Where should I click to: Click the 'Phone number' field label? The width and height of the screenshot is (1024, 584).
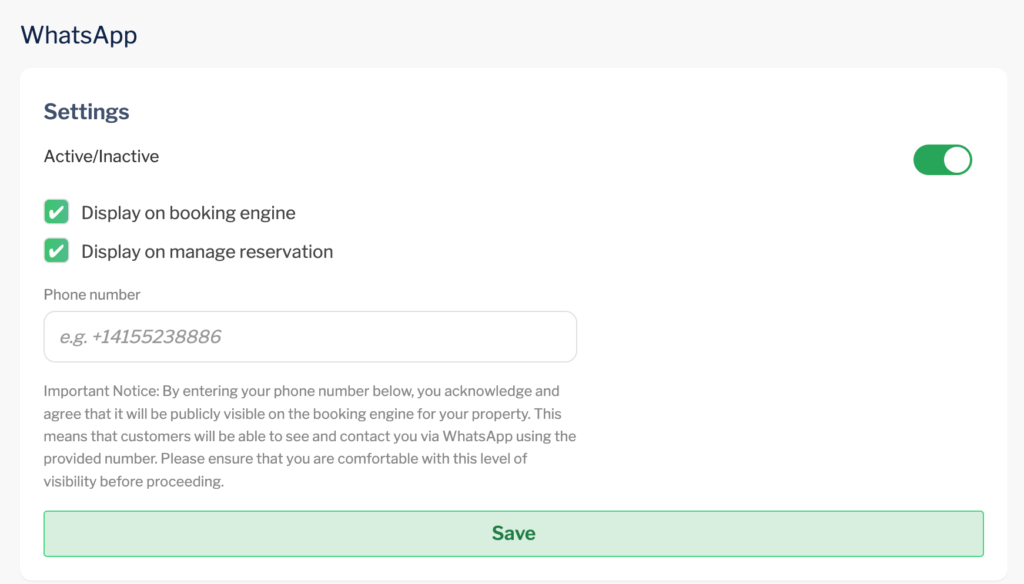pyautogui.click(x=92, y=295)
